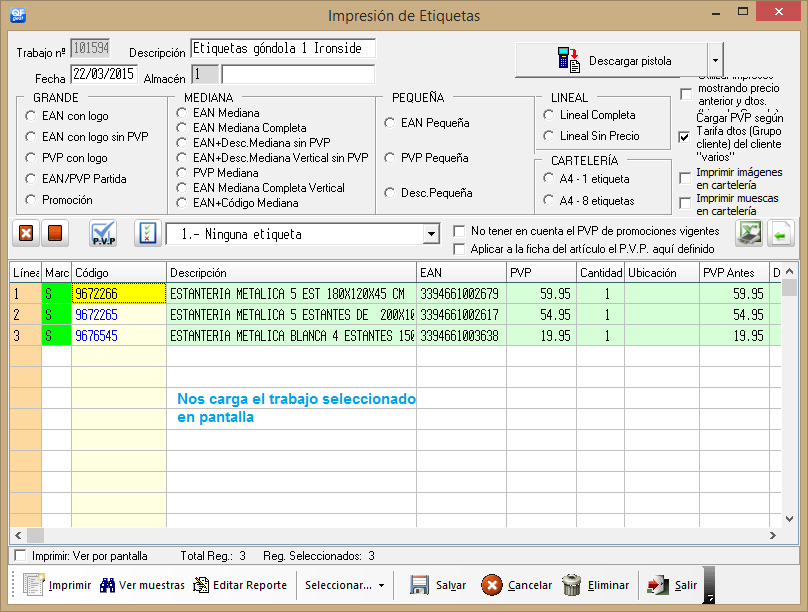Click the Imprimir printer icon
The height and width of the screenshot is (612, 808).
[33, 585]
